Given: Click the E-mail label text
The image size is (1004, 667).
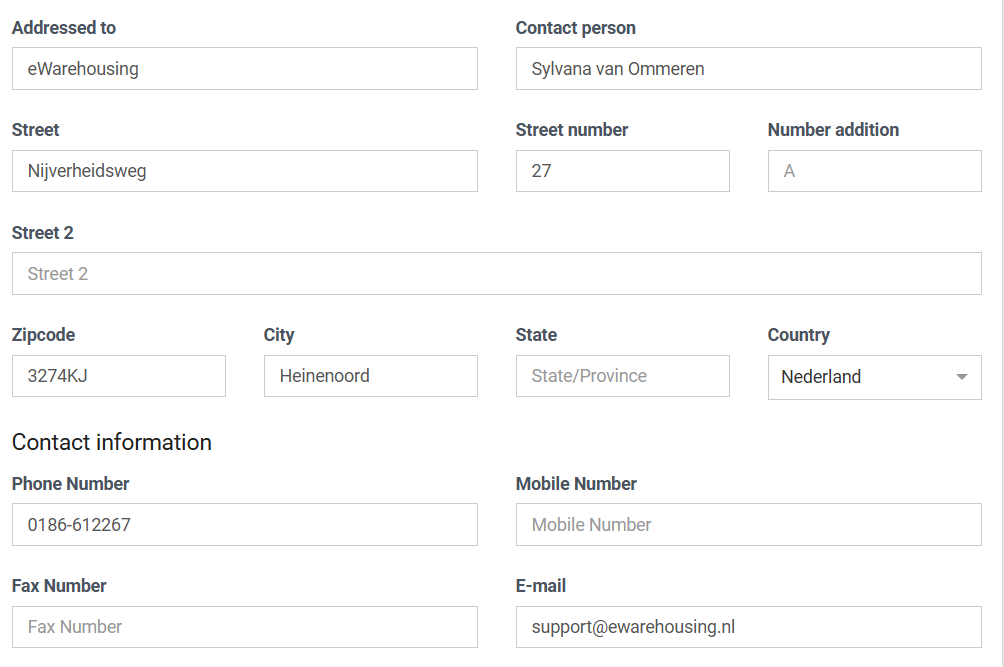Looking at the screenshot, I should point(541,586).
